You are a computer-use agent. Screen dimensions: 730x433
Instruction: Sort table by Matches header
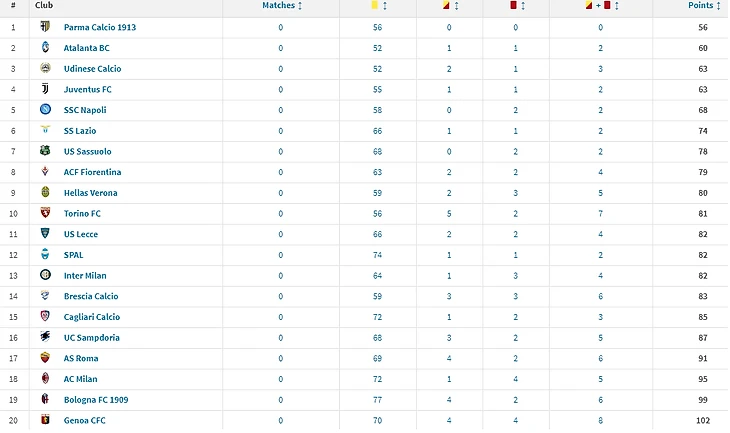click(282, 6)
